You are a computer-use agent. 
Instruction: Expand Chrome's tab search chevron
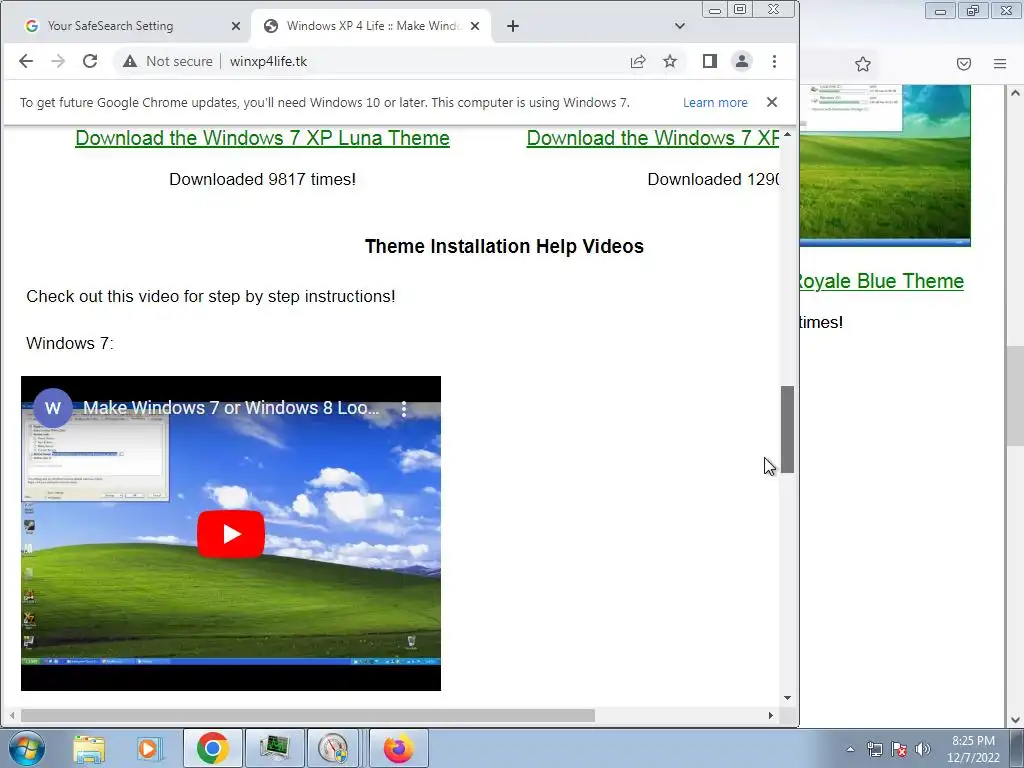point(680,26)
